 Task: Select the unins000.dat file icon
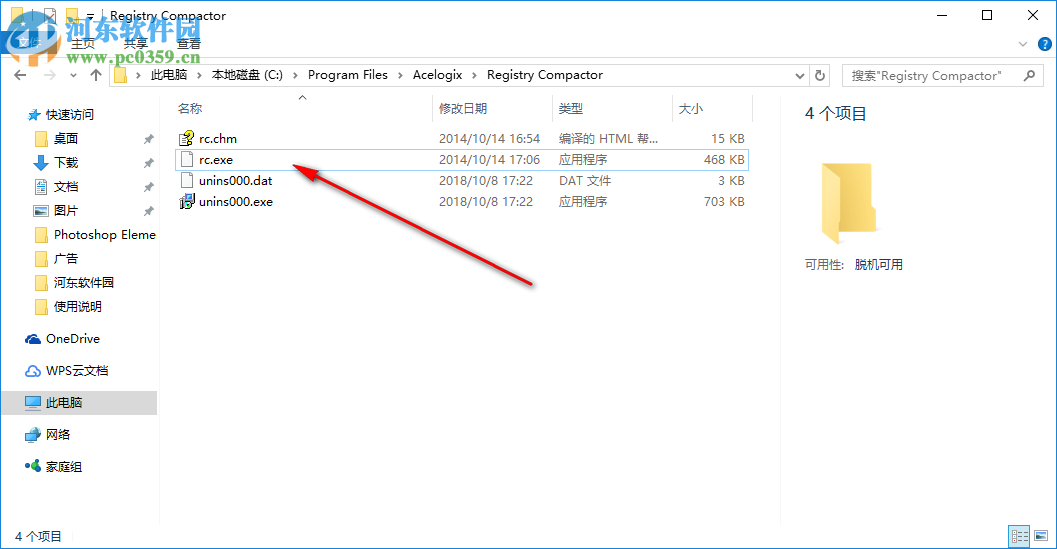click(187, 181)
